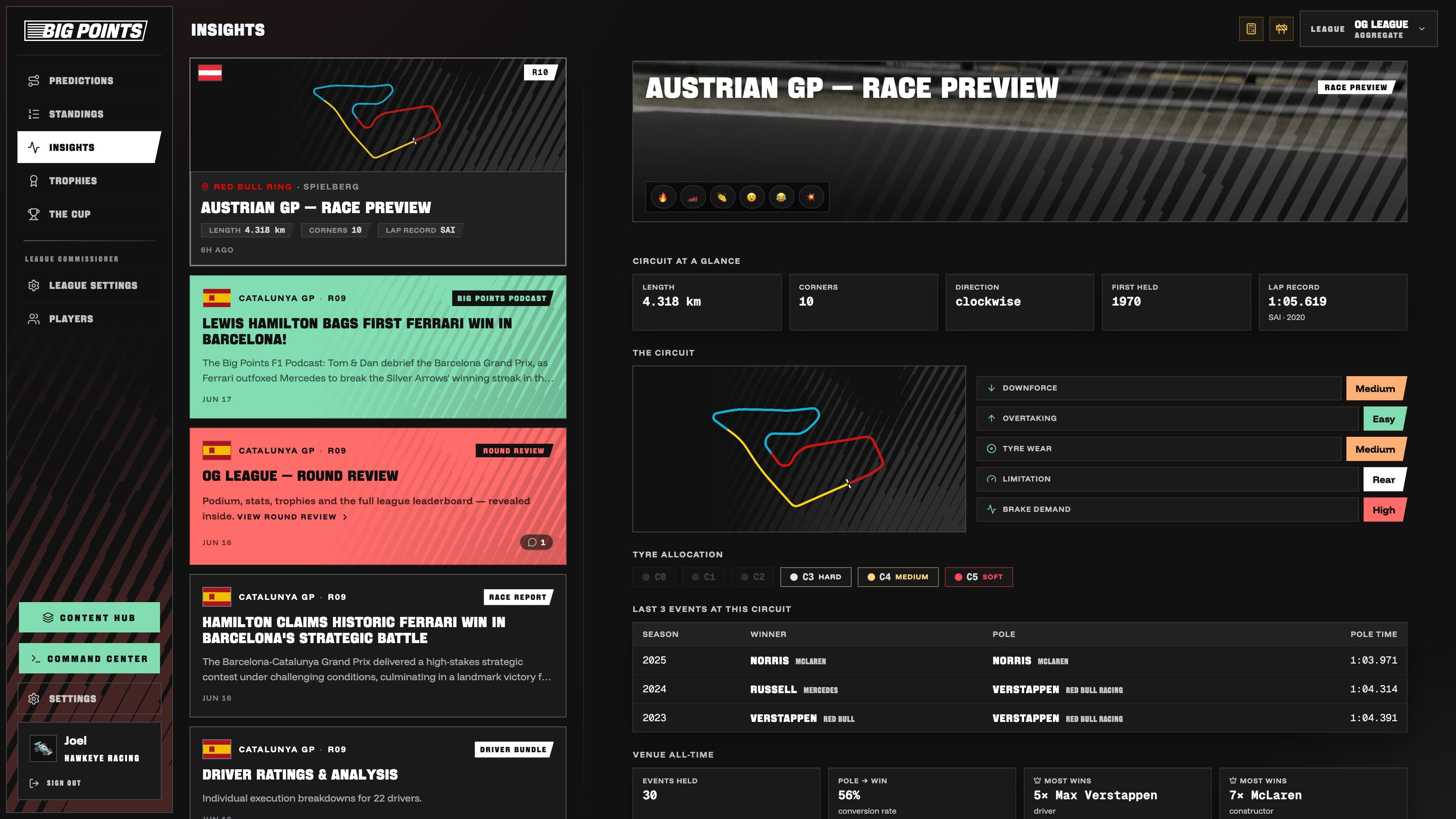Screen dimensions: 1456x819
Task: Click Joel's Hawkeye Racing avatar
Action: pyautogui.click(x=43, y=748)
